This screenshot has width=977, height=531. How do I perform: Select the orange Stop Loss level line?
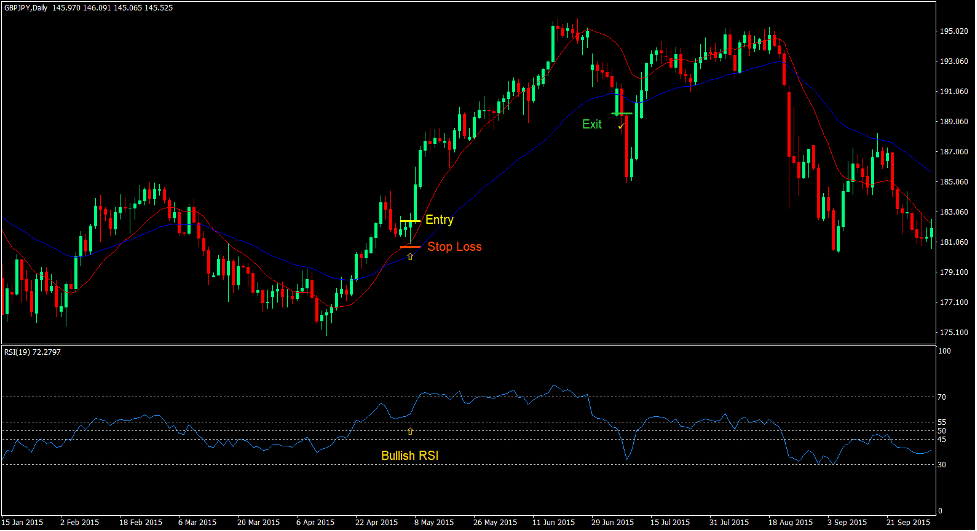[411, 247]
